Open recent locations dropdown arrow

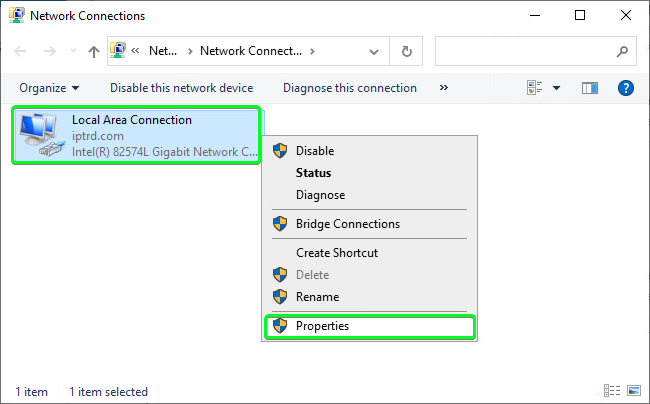tap(73, 51)
